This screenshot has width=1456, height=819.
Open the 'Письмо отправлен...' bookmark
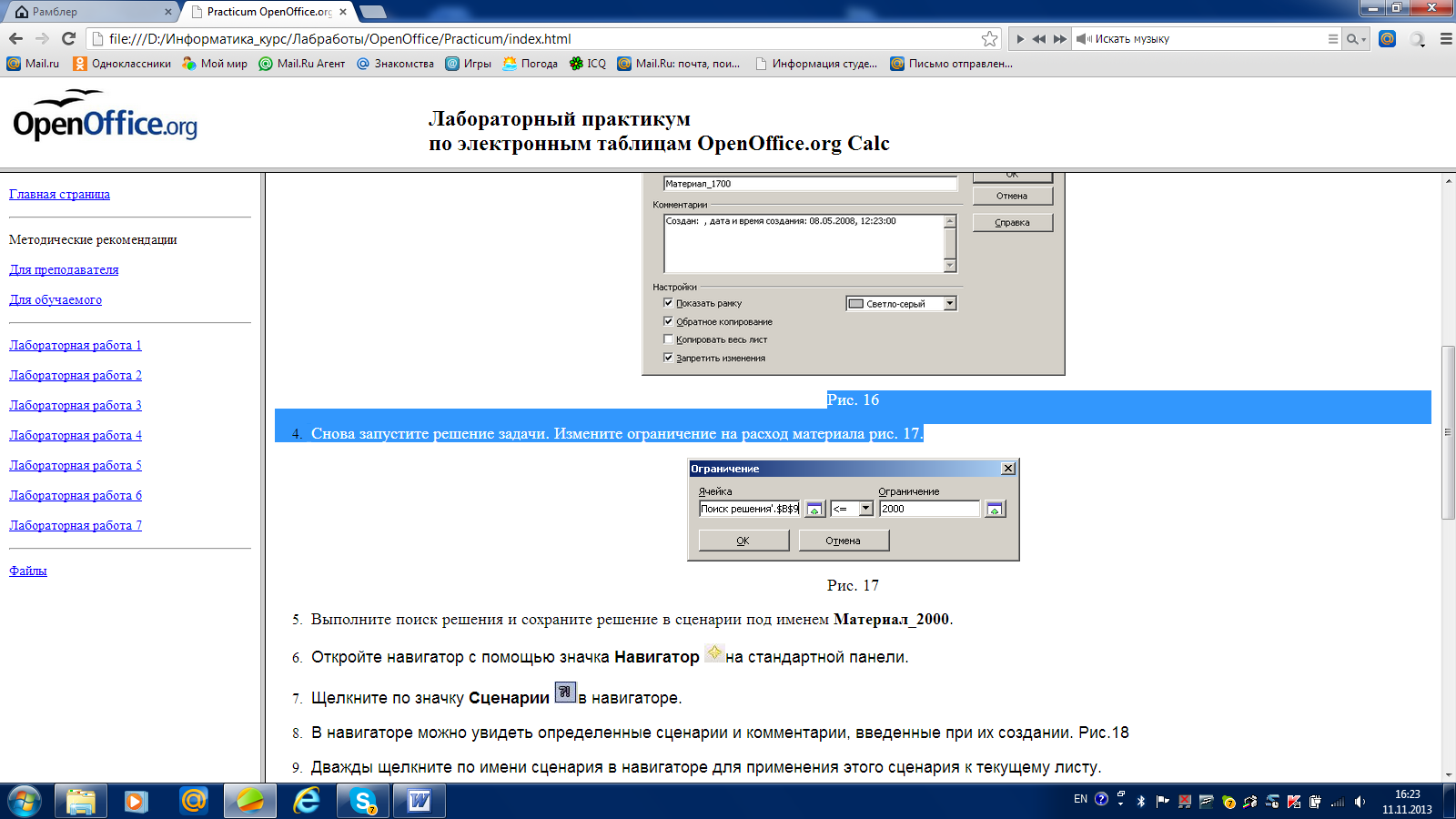click(951, 64)
